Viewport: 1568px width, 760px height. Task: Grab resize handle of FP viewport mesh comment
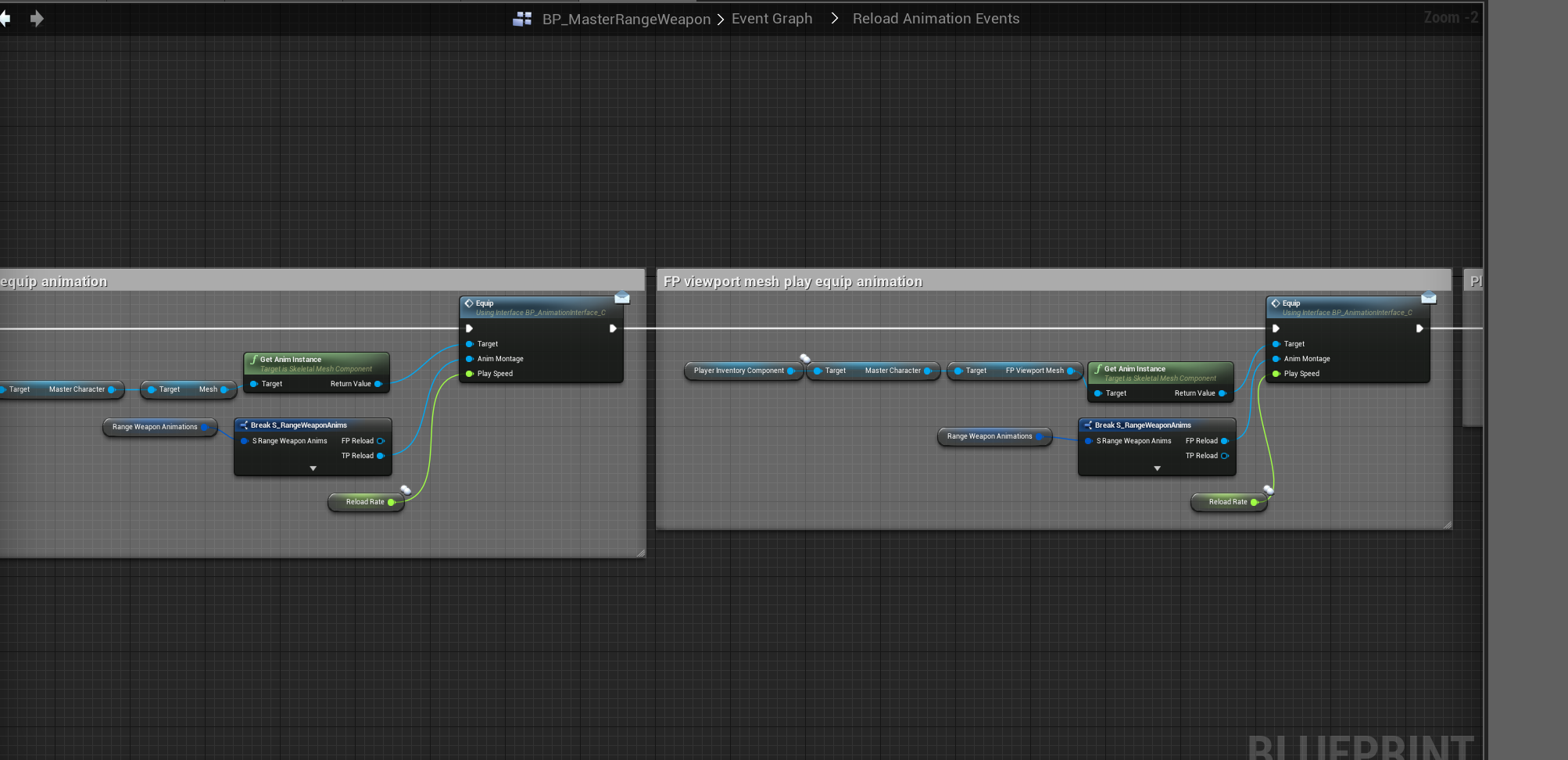pyautogui.click(x=1447, y=525)
